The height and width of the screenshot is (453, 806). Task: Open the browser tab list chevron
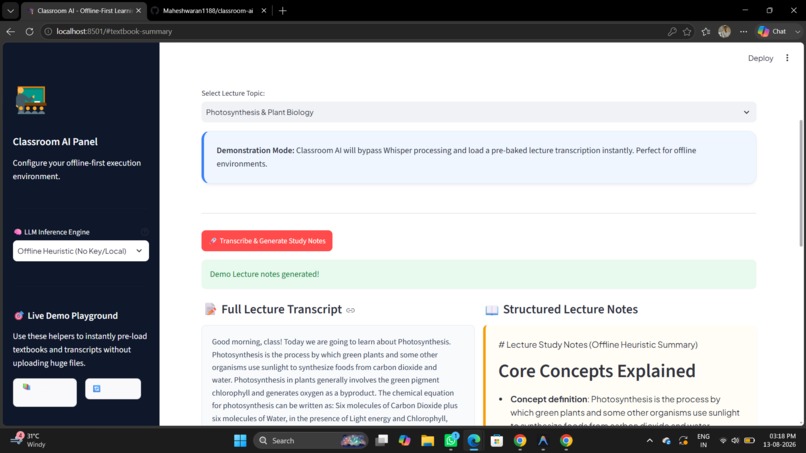pyautogui.click(x=10, y=10)
